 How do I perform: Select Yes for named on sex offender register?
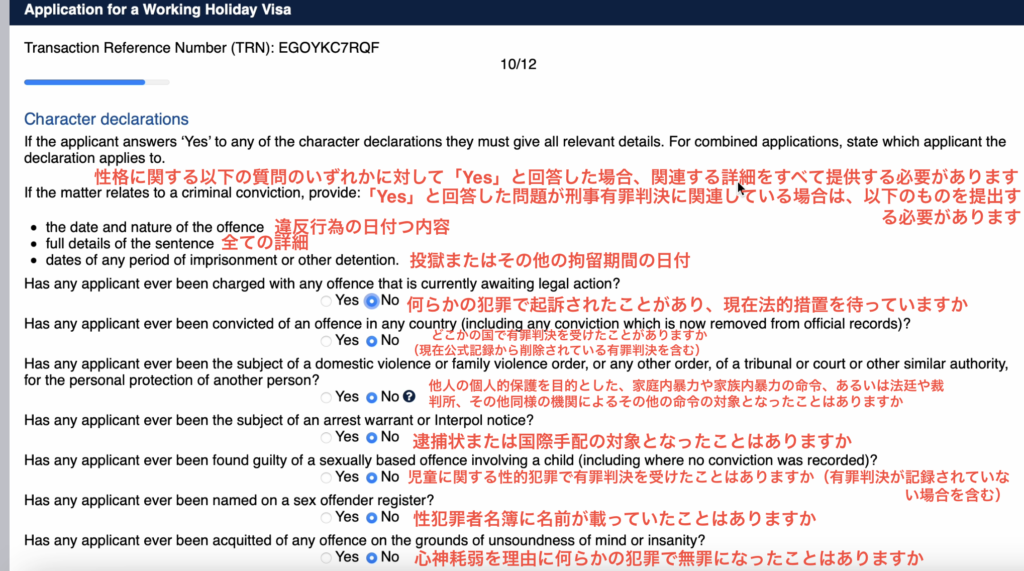click(326, 517)
